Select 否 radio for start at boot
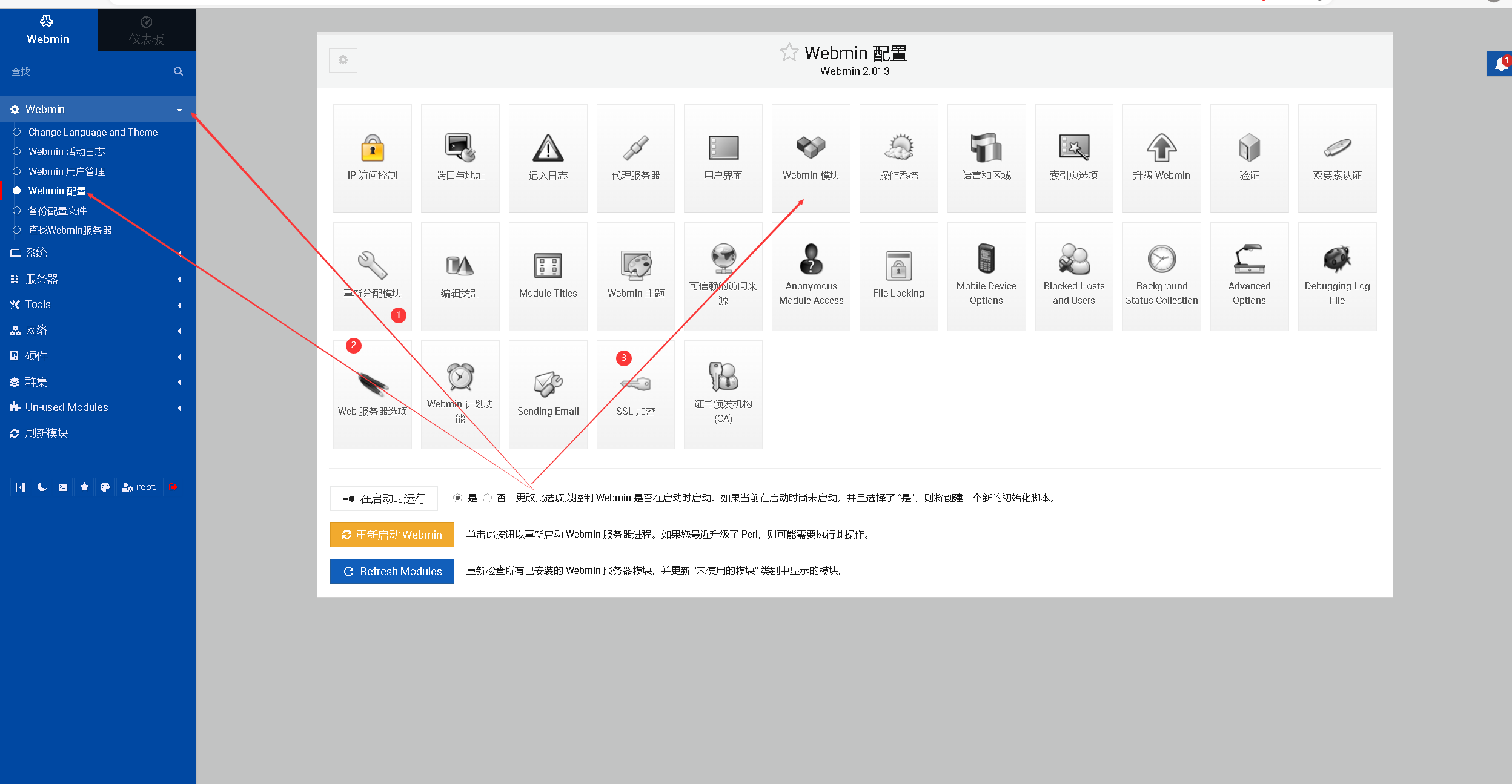The image size is (1512, 784). (487, 498)
